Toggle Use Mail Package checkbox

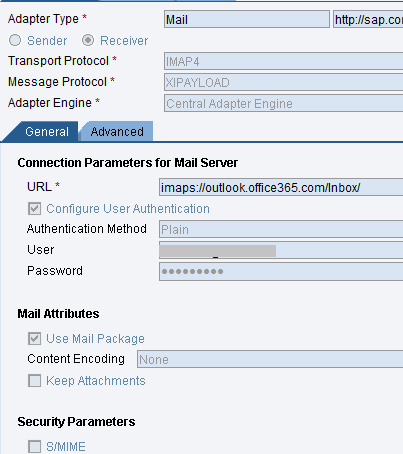[x=35, y=339]
